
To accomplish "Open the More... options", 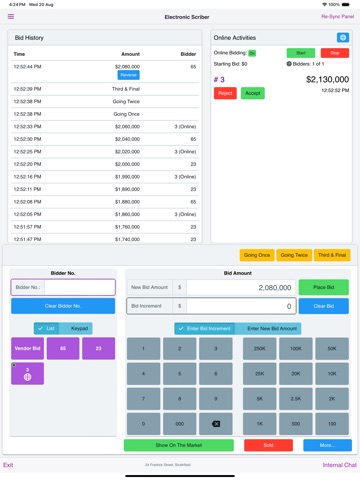I will click(327, 445).
